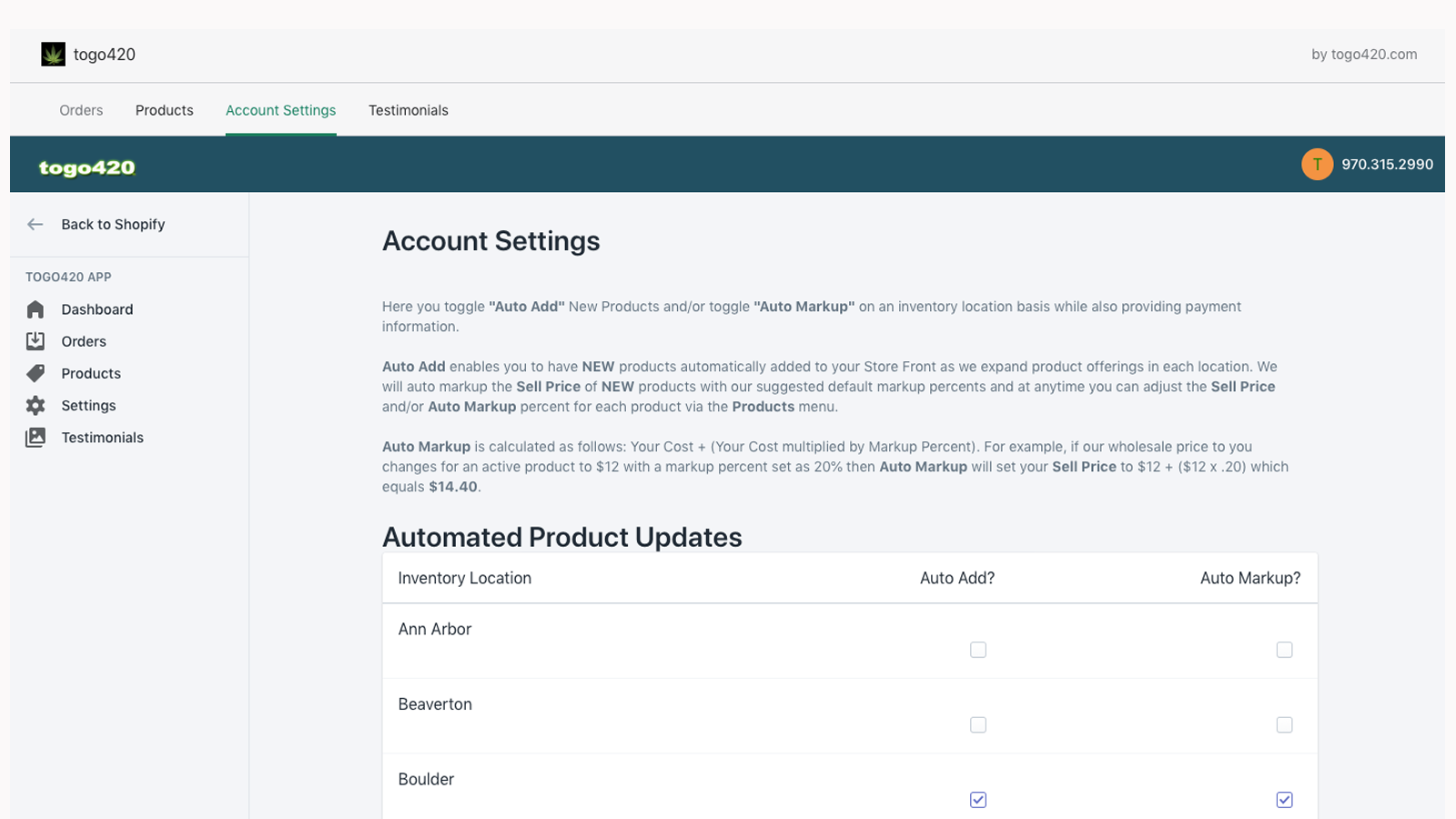Click the Beaverton location row label
The image size is (1456, 819).
pyautogui.click(x=435, y=704)
